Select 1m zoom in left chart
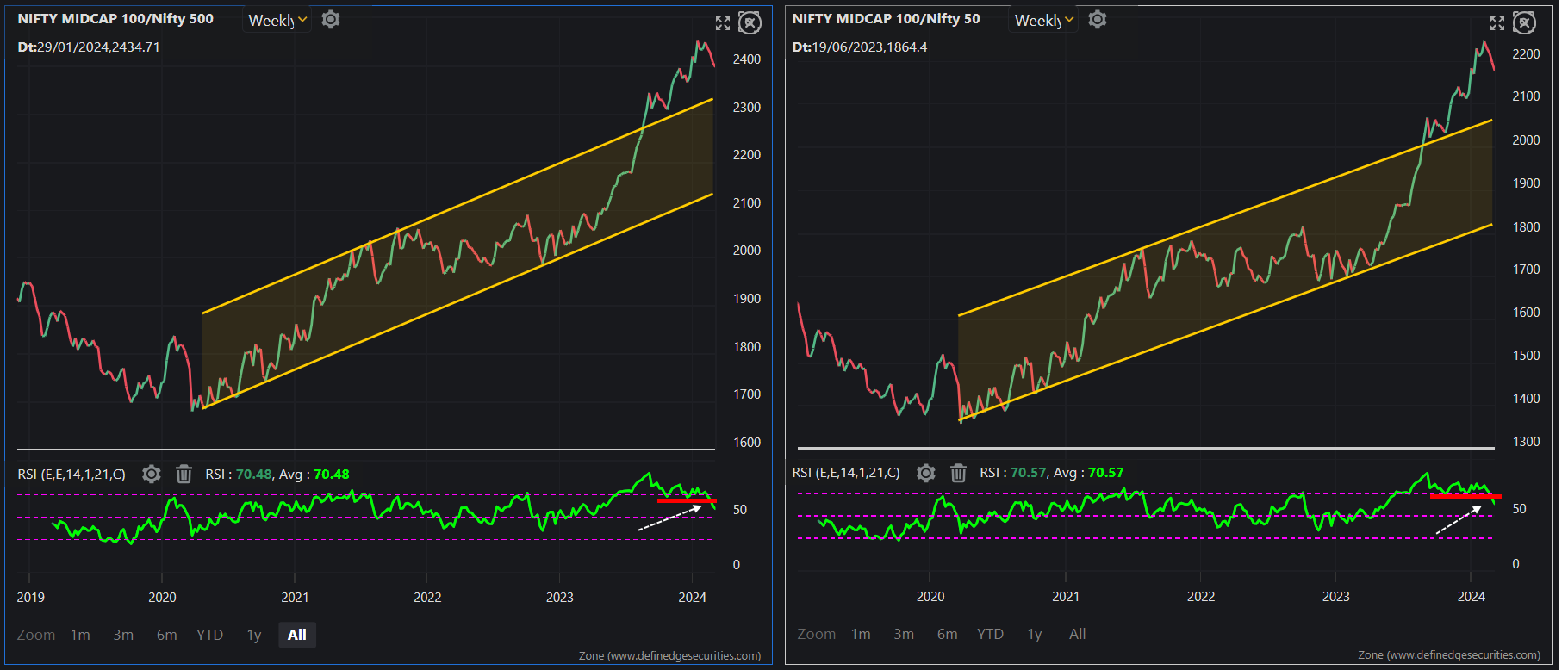 tap(80, 635)
